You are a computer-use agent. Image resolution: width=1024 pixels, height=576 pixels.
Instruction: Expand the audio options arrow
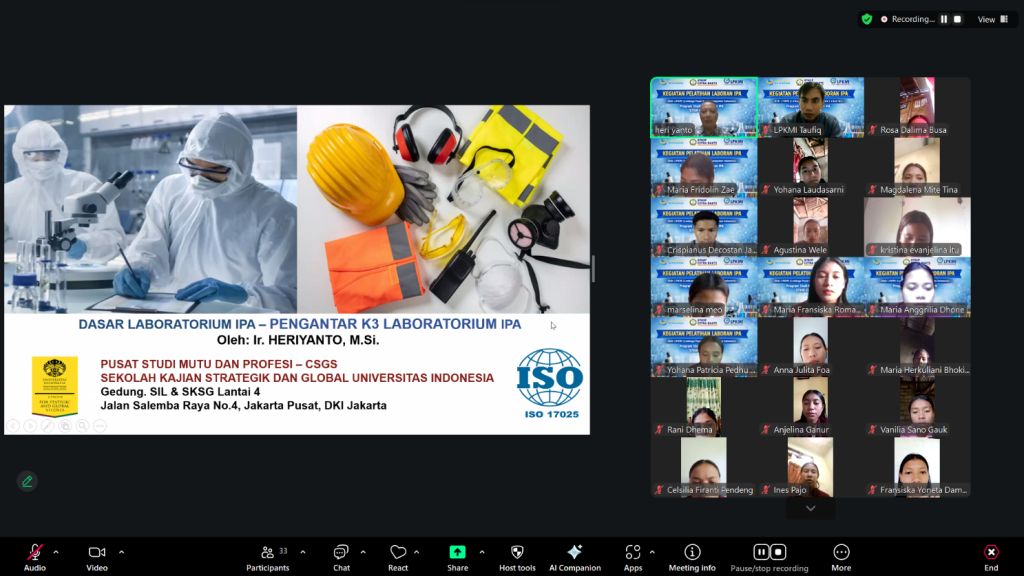point(56,551)
